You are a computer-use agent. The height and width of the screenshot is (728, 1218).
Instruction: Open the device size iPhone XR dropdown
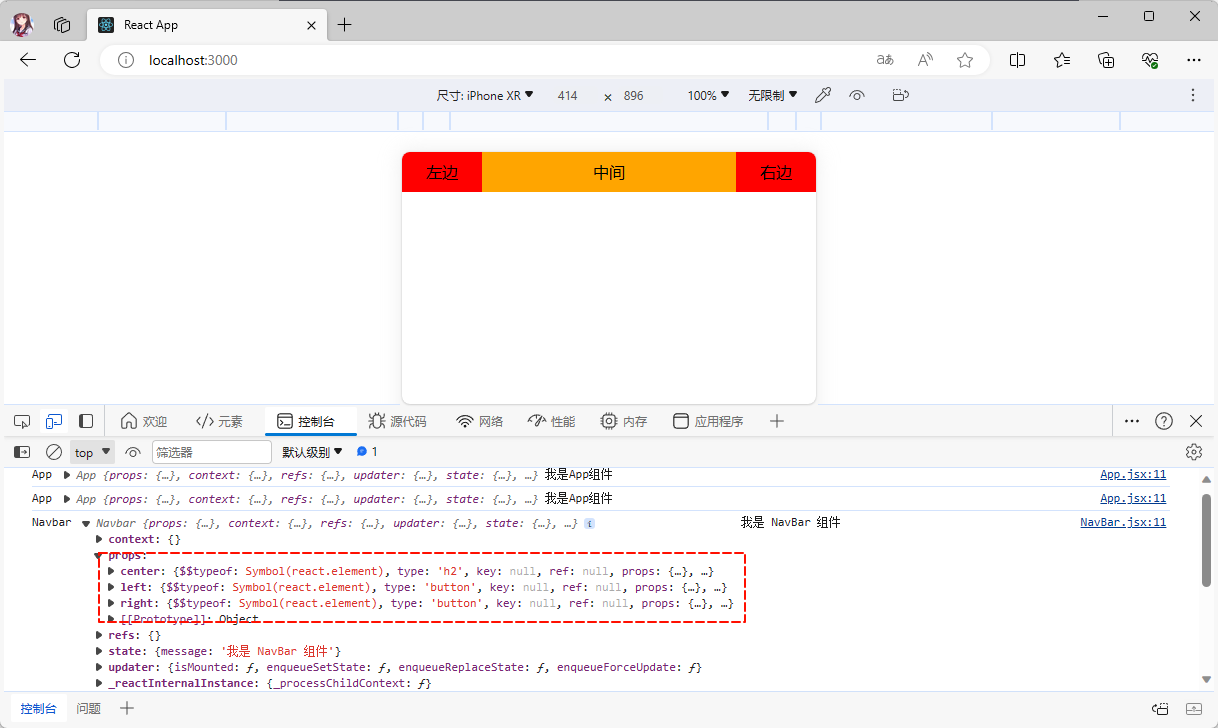pyautogui.click(x=485, y=95)
